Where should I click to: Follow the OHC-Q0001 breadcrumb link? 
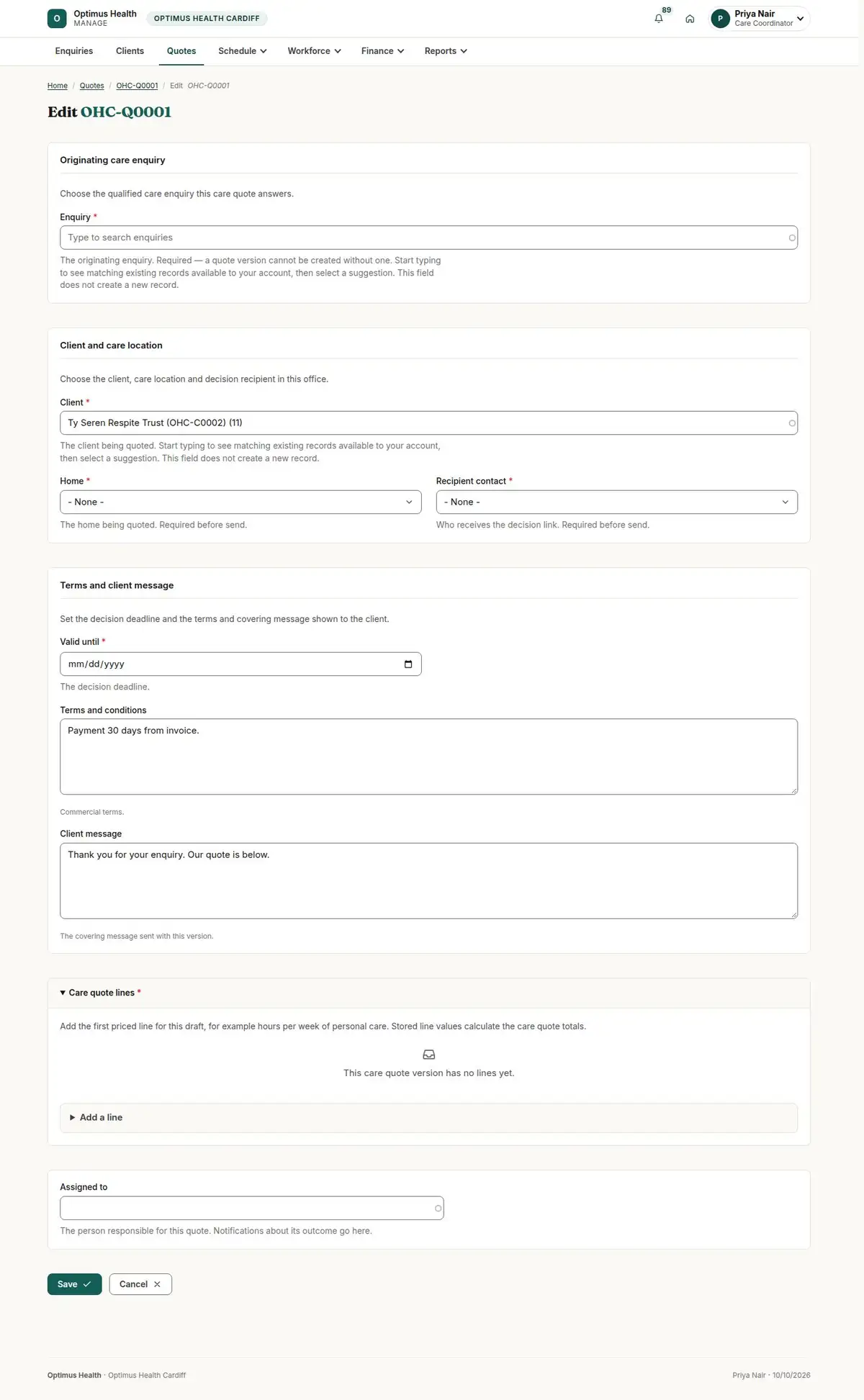tap(137, 86)
